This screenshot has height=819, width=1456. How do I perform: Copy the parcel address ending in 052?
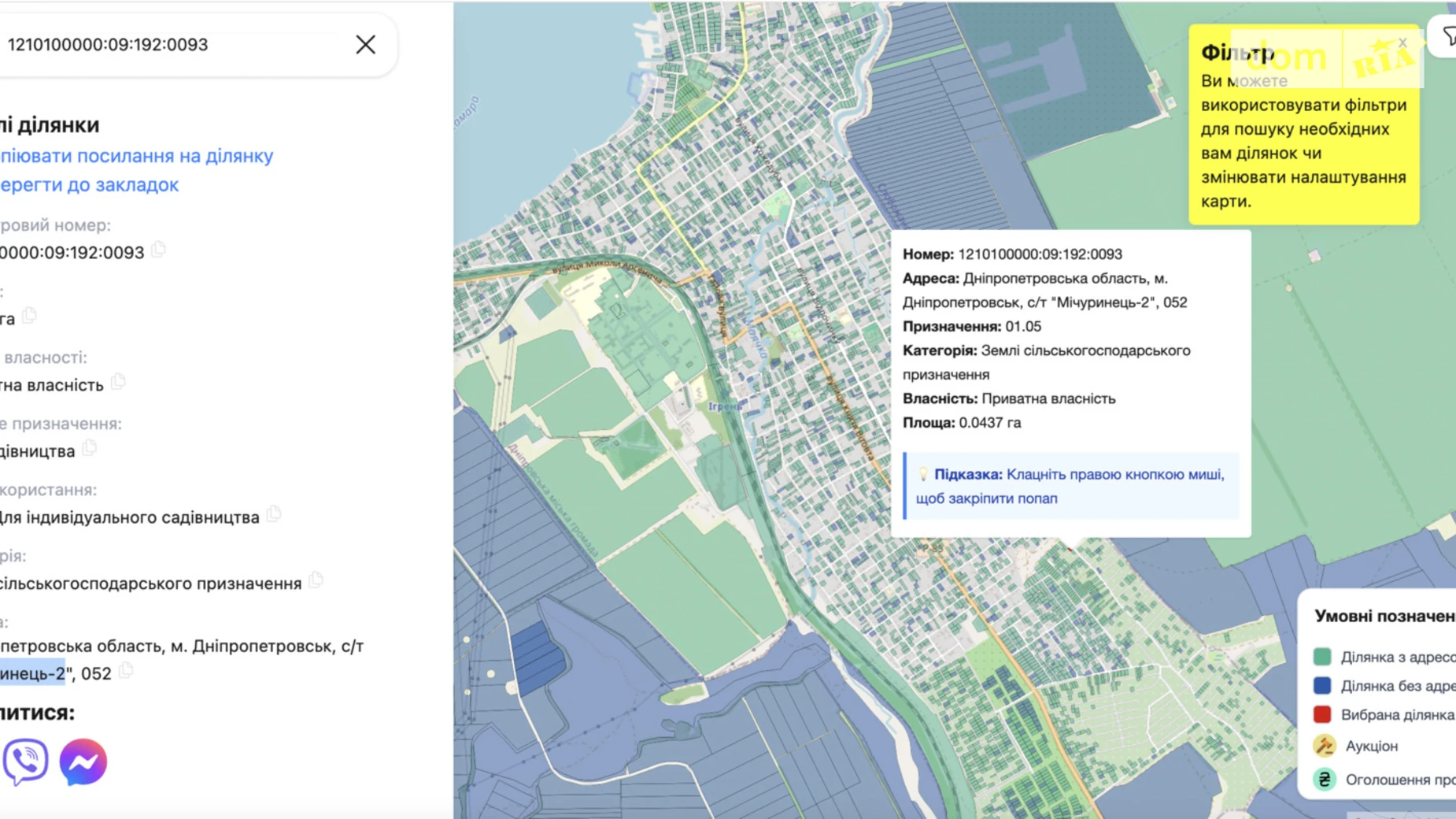pos(127,672)
